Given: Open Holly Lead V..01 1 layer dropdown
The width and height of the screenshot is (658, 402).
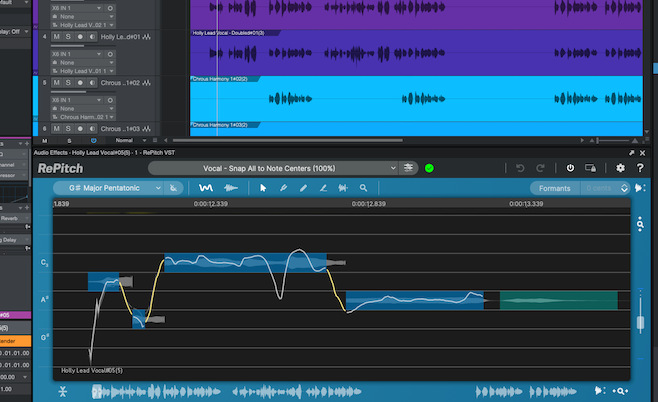Looking at the screenshot, I should pyautogui.click(x=83, y=71).
